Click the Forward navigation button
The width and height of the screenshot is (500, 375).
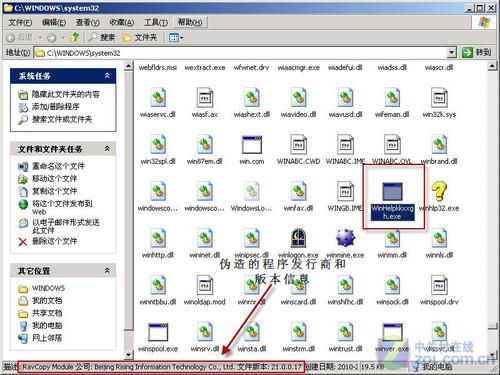pyautogui.click(x=51, y=38)
